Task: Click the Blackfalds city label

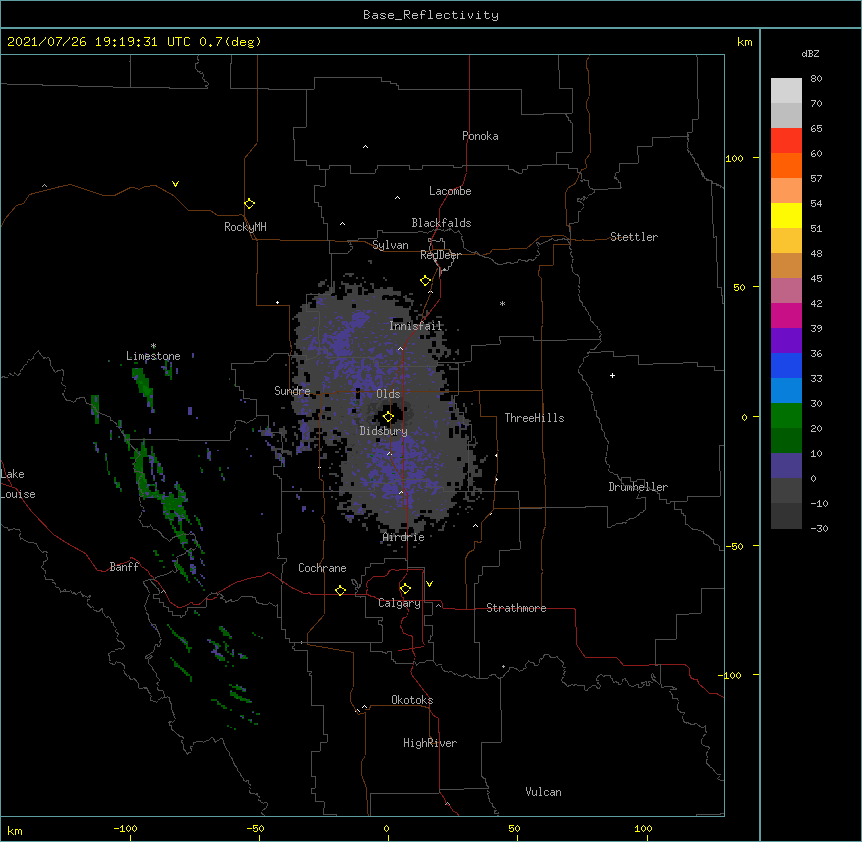Action: pos(441,223)
